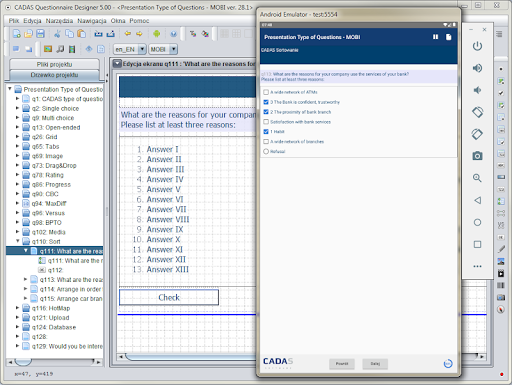Take emulator screenshot with camera icon
512x385 pixels.
click(477, 156)
